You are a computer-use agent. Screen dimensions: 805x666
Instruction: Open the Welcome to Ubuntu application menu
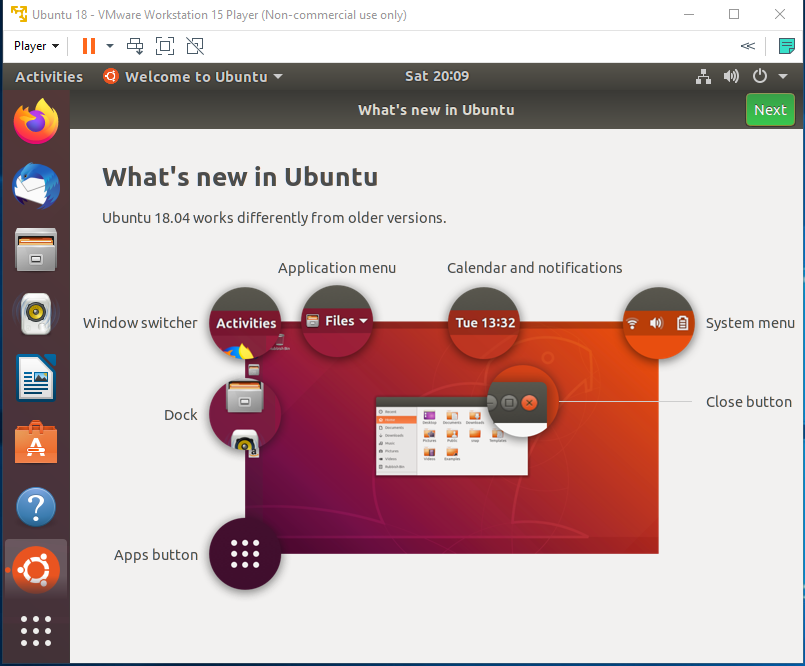tap(193, 77)
